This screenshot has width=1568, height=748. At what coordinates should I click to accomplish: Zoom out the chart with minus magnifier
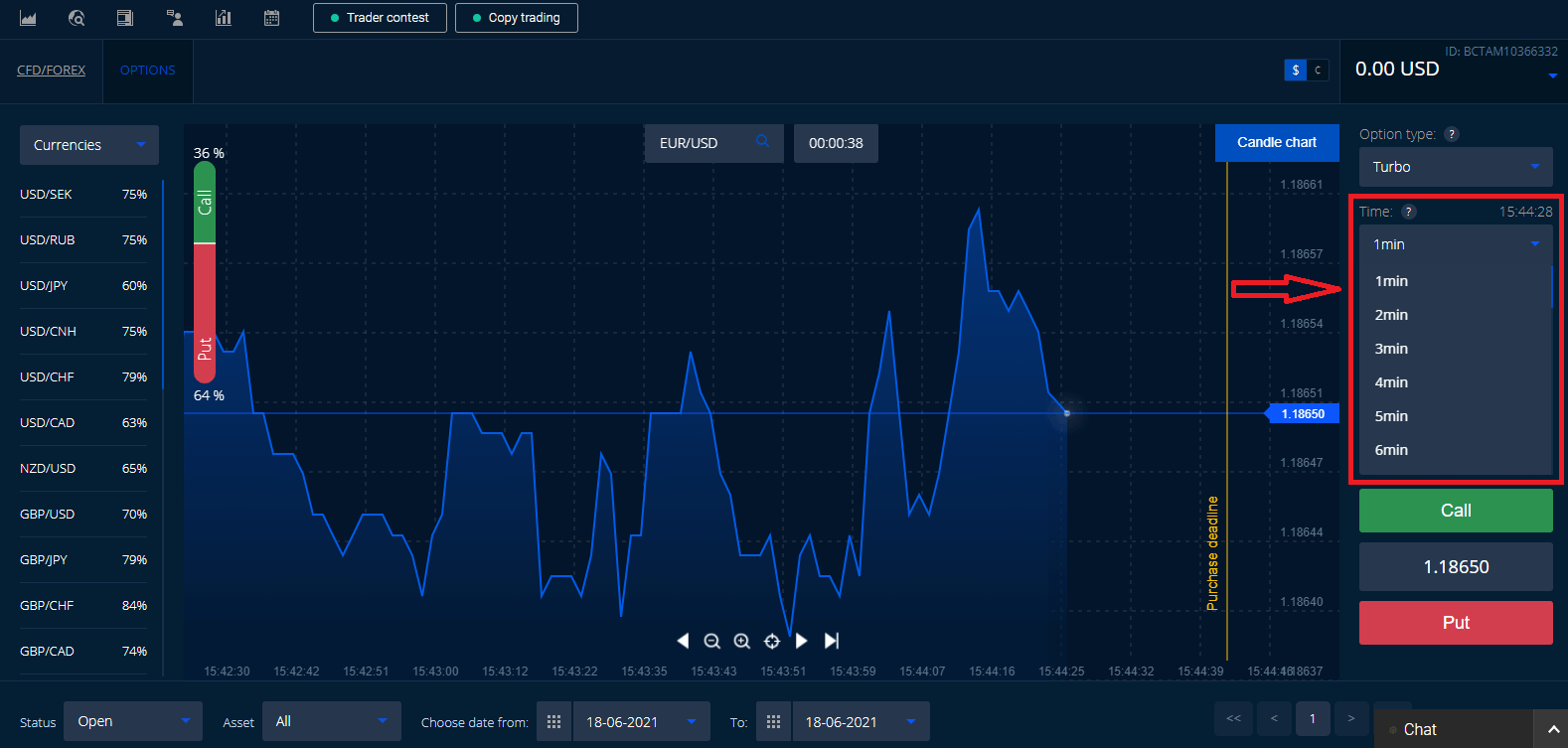(712, 641)
